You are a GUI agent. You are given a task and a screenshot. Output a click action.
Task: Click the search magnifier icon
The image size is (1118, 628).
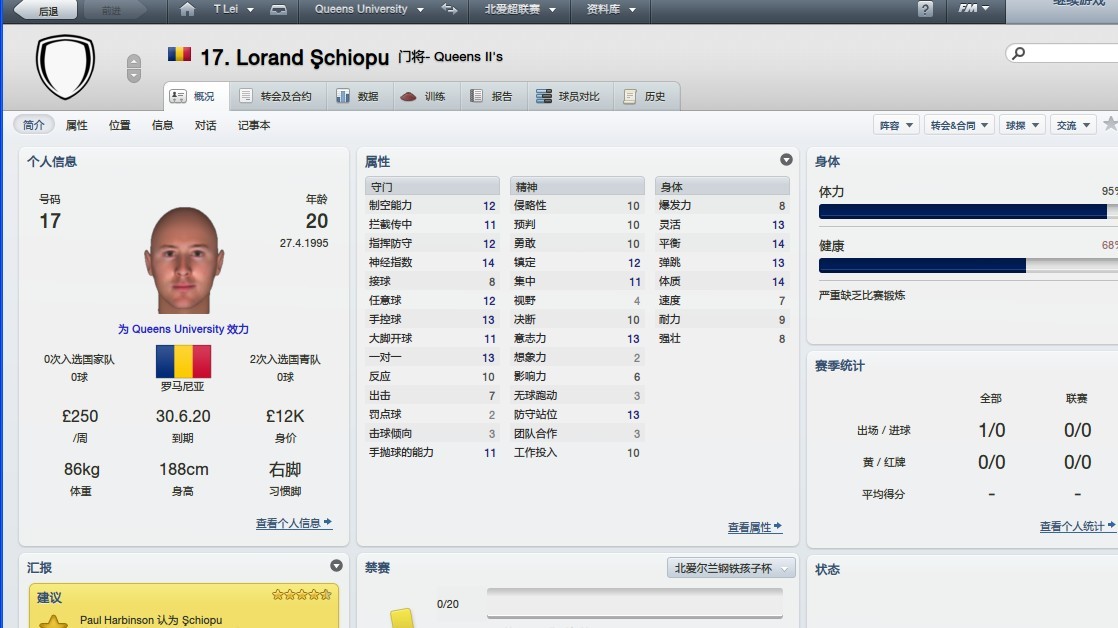tap(1019, 53)
